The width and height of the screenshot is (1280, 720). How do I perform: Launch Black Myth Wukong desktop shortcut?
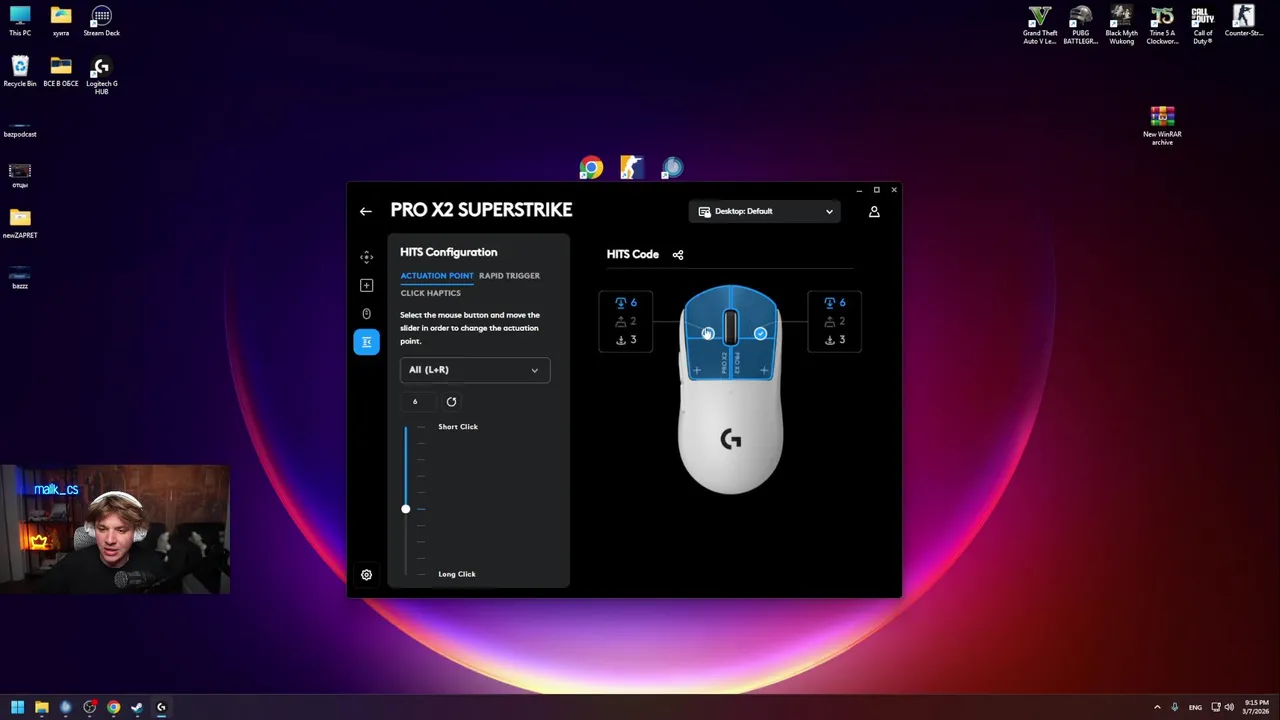tap(1121, 25)
